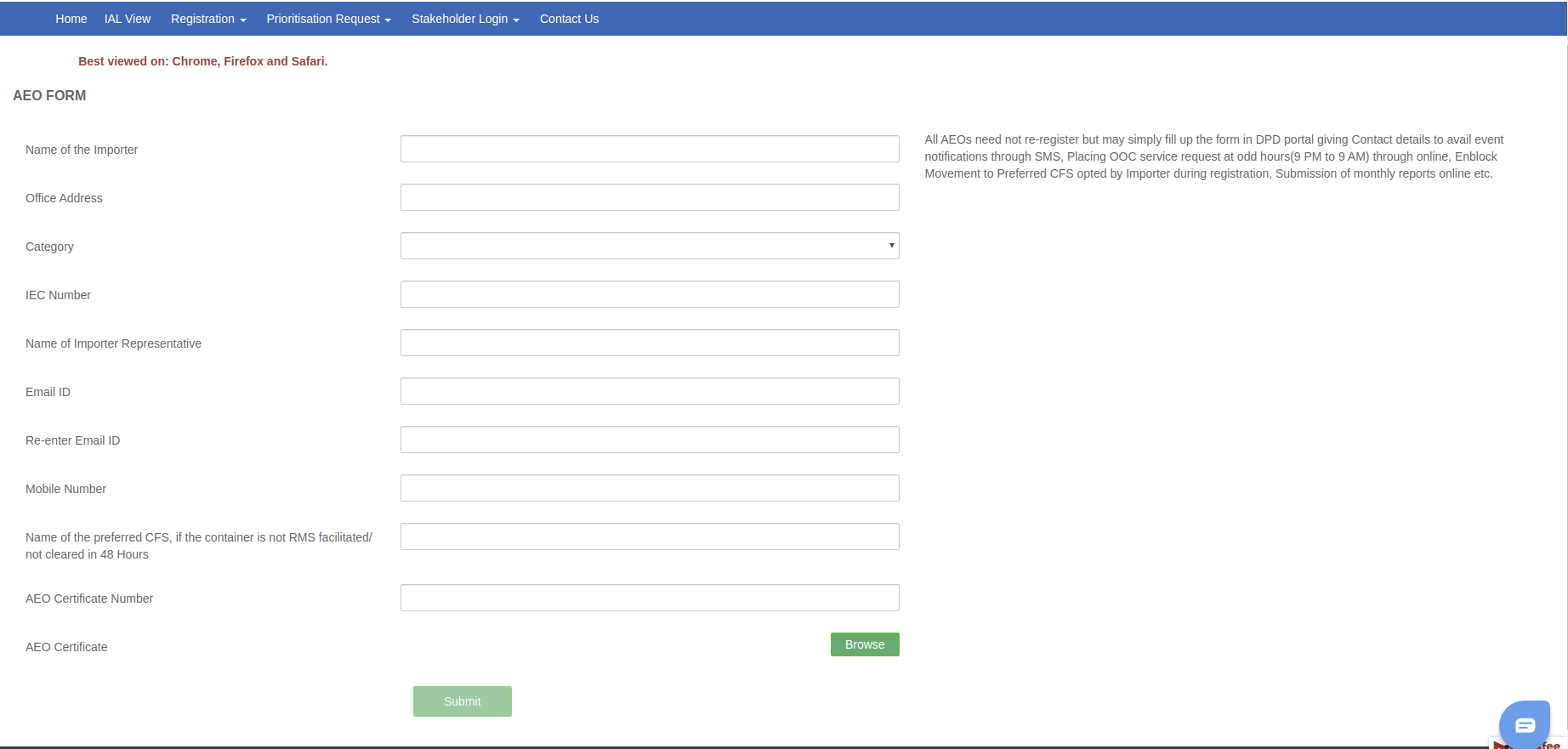Screen dimensions: 1568x749
Task: Focus the Name of Importer Representative field
Action: point(649,343)
